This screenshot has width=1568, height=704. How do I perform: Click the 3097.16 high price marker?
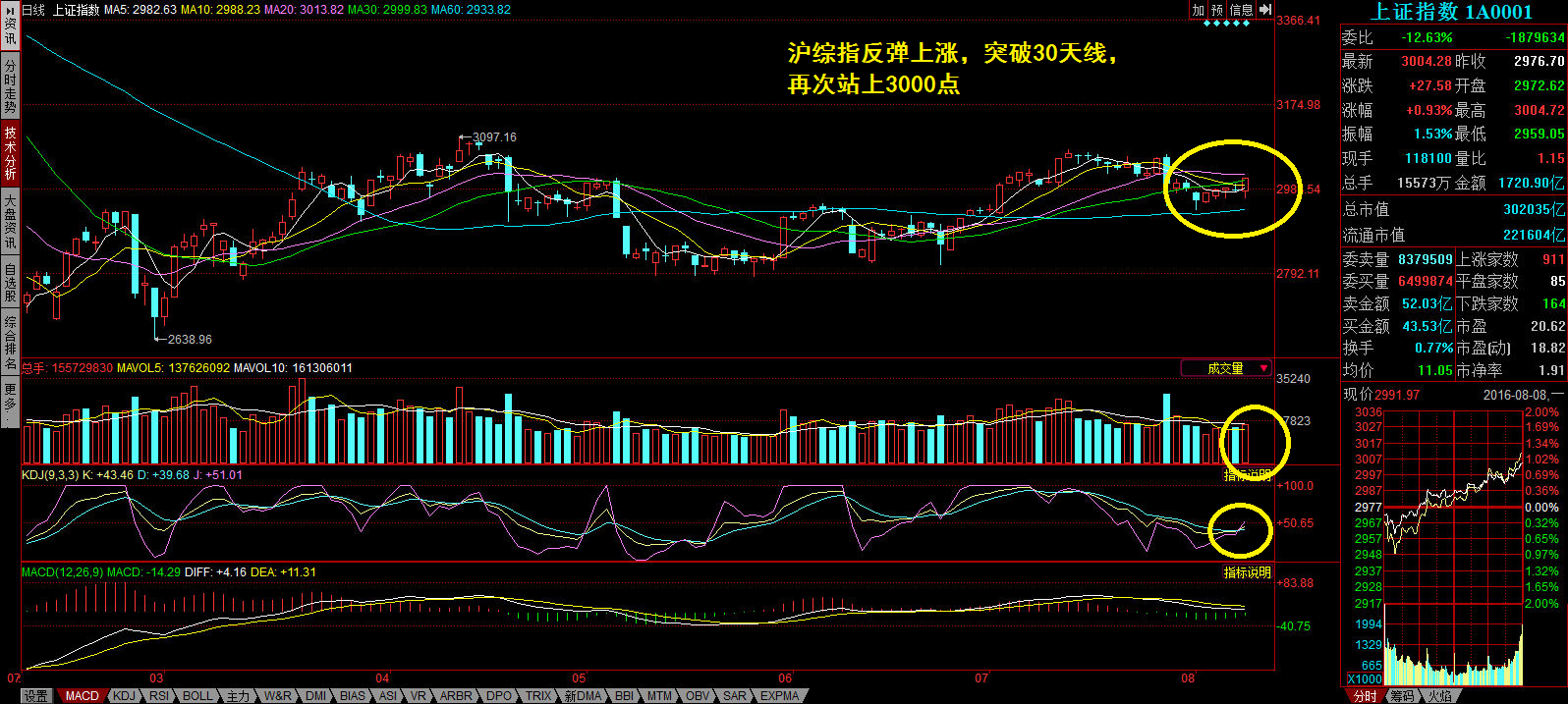point(493,137)
